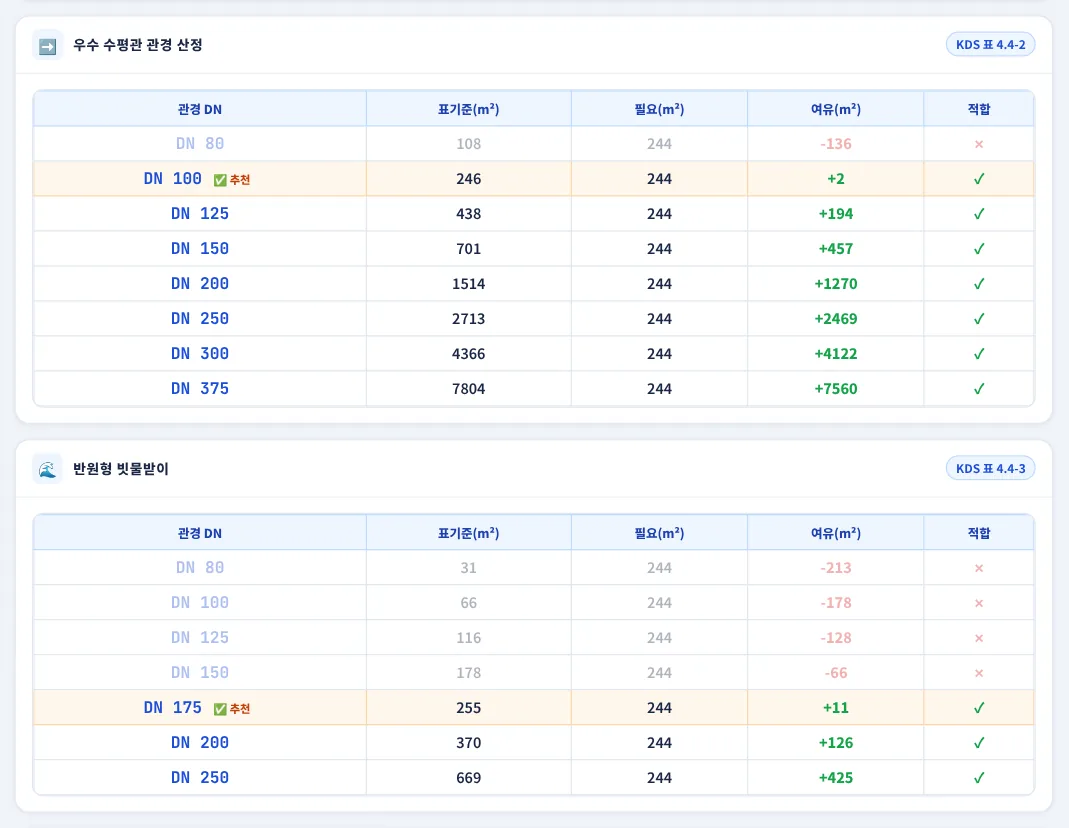Click the pass checkmark in the DN 375 row
1069x828 pixels.
click(x=979, y=388)
